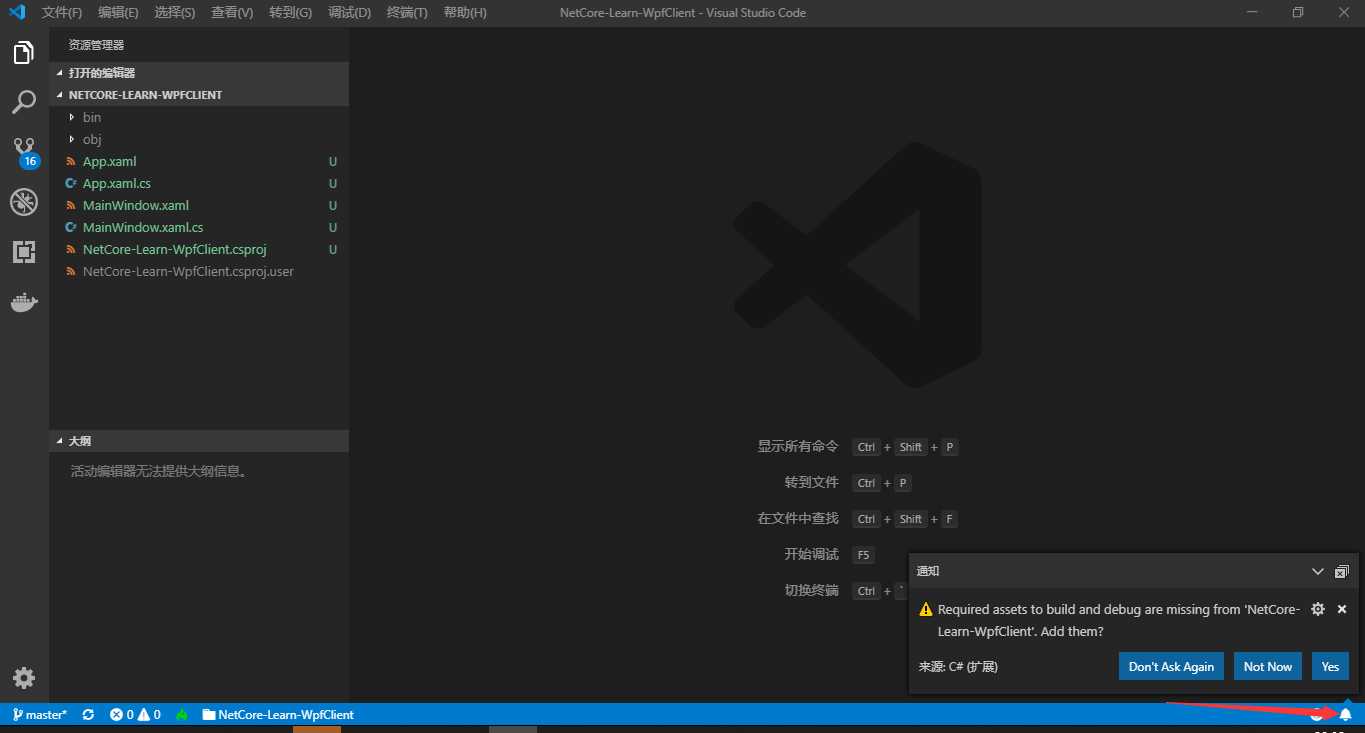Open the Extensions view

click(24, 252)
